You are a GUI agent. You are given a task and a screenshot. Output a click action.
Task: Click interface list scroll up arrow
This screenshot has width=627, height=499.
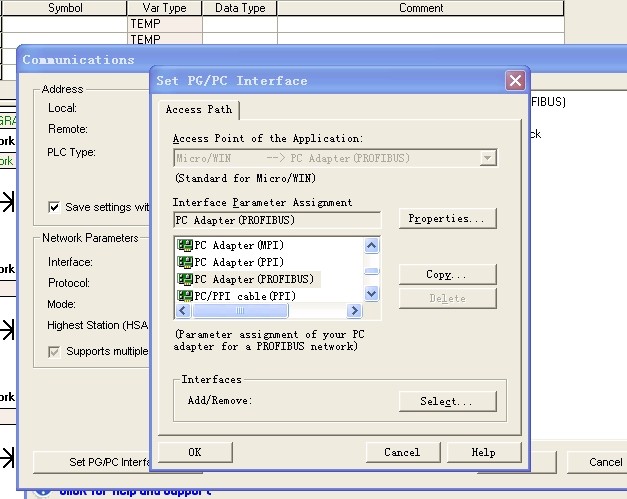tap(371, 245)
